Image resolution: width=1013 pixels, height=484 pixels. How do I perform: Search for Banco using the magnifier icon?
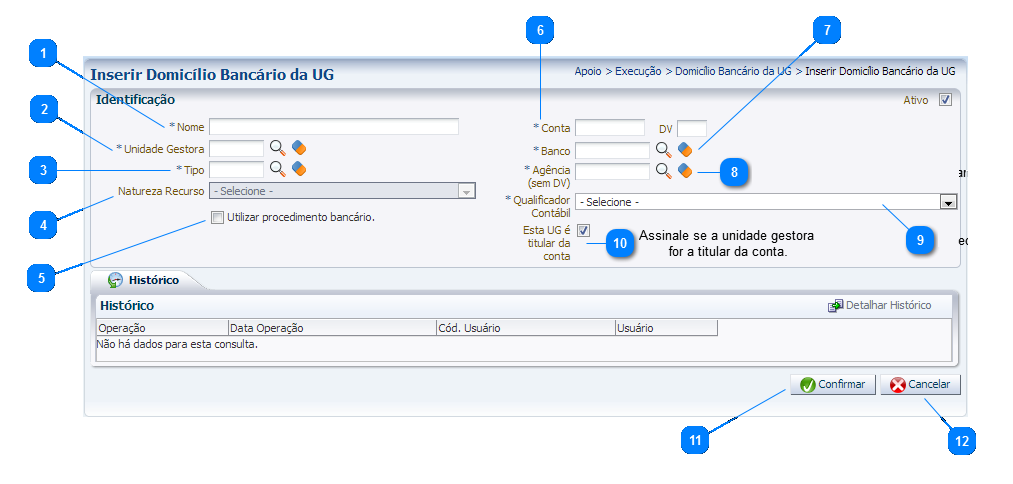(662, 149)
